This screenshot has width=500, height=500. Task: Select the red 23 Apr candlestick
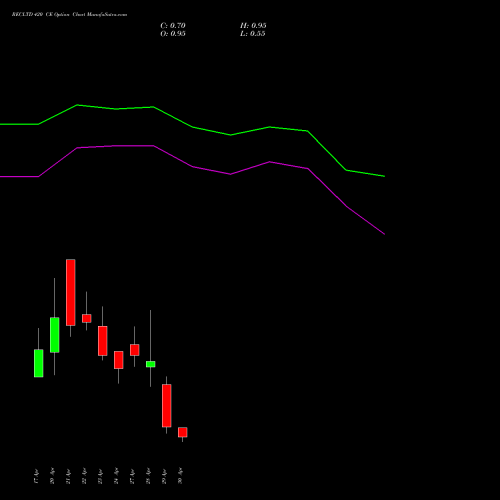[102, 341]
